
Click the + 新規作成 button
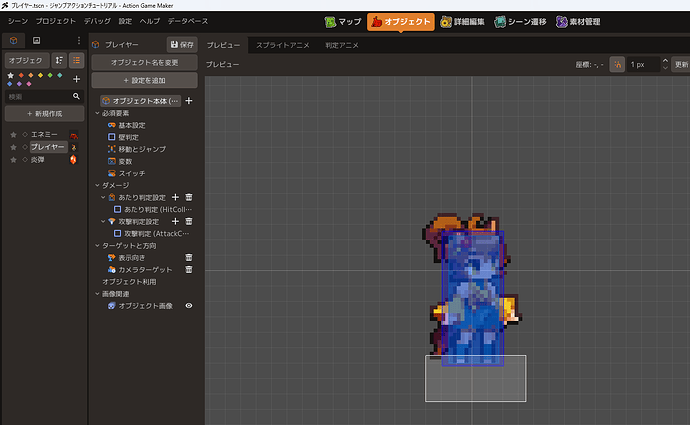44,114
